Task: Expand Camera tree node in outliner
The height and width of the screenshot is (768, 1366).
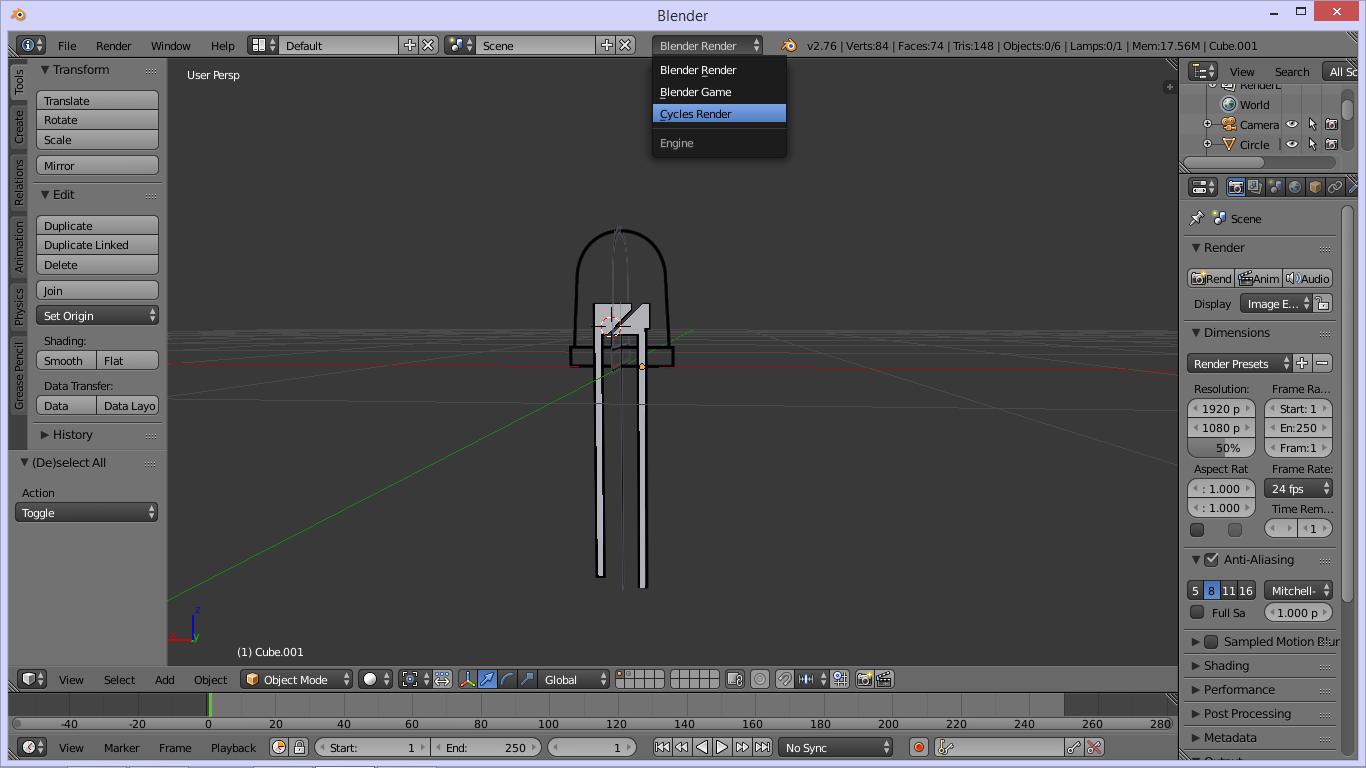Action: [1207, 125]
